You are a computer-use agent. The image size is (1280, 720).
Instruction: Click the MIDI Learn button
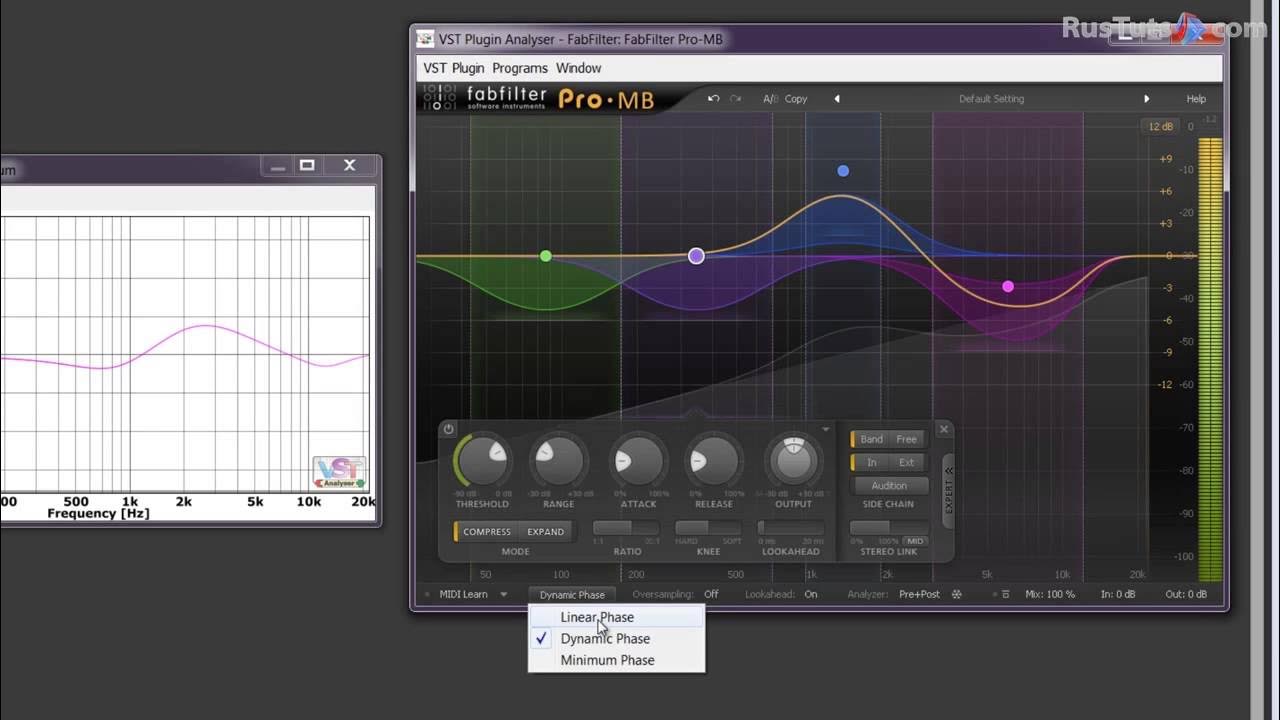pos(464,594)
